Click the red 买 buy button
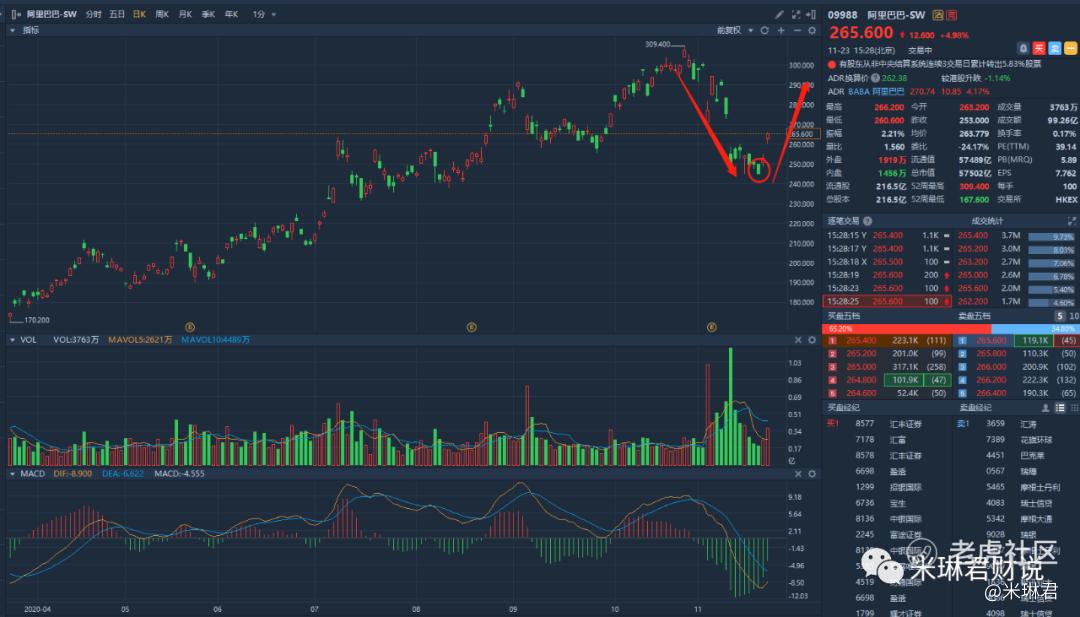This screenshot has height=617, width=1080. pyautogui.click(x=1039, y=48)
